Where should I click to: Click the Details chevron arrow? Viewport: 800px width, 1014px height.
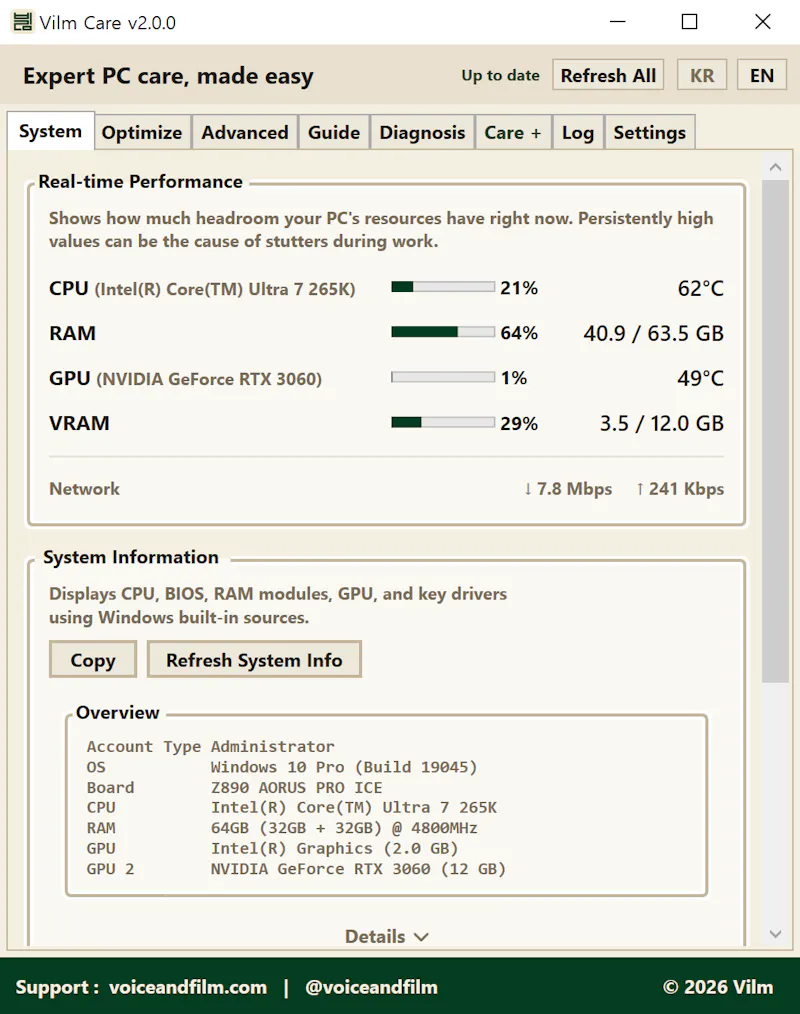coord(422,937)
